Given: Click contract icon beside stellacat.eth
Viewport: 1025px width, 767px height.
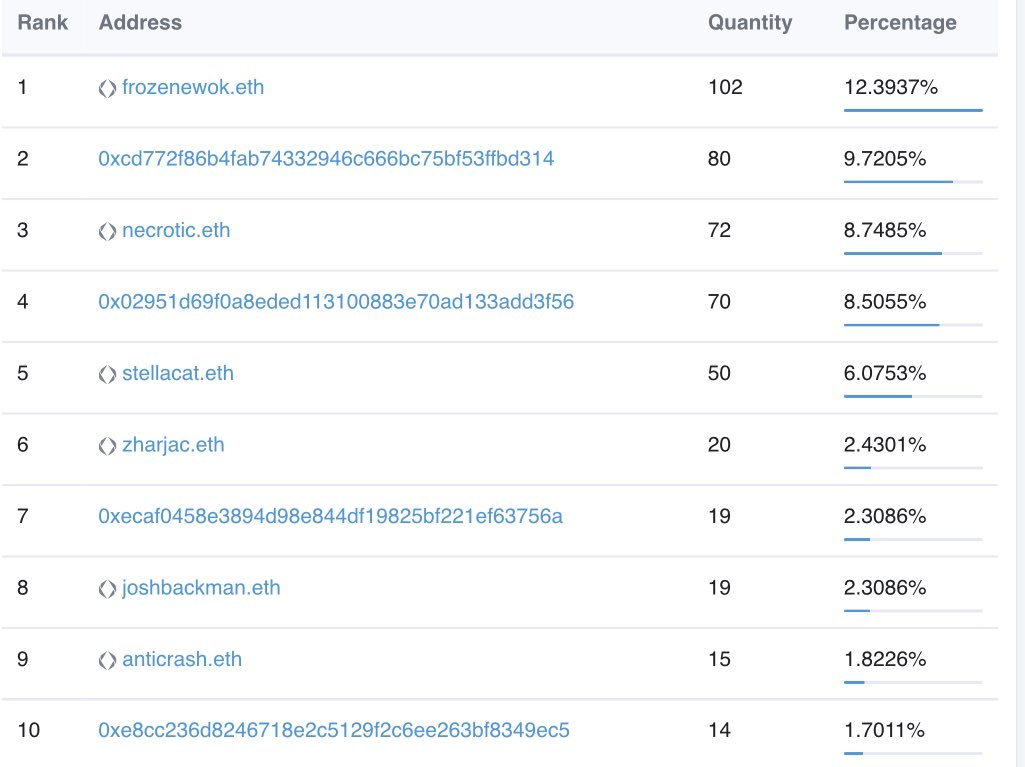Looking at the screenshot, I should pyautogui.click(x=107, y=375).
